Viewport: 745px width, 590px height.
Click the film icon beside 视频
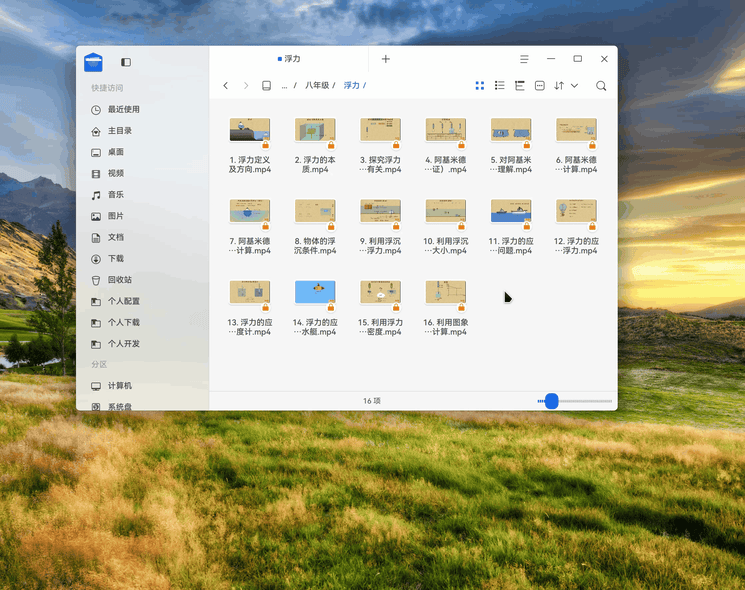pyautogui.click(x=96, y=174)
